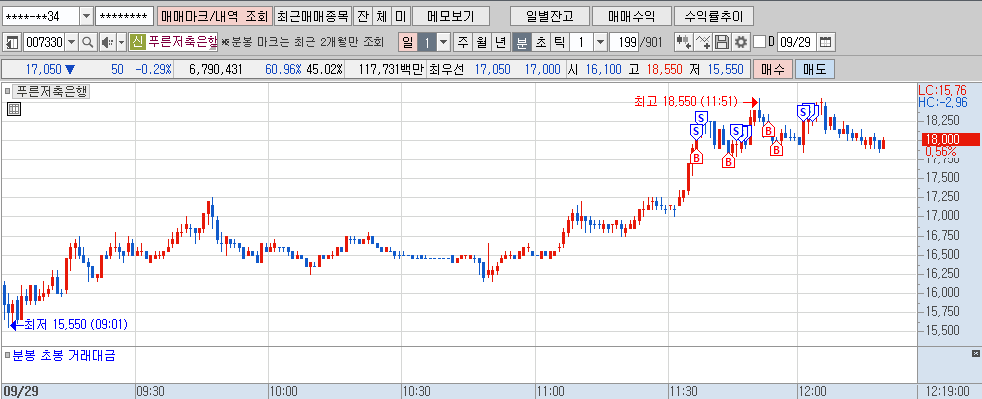Search stock code with magnifier icon
Screen dimensions: 982x399
(x=88, y=43)
